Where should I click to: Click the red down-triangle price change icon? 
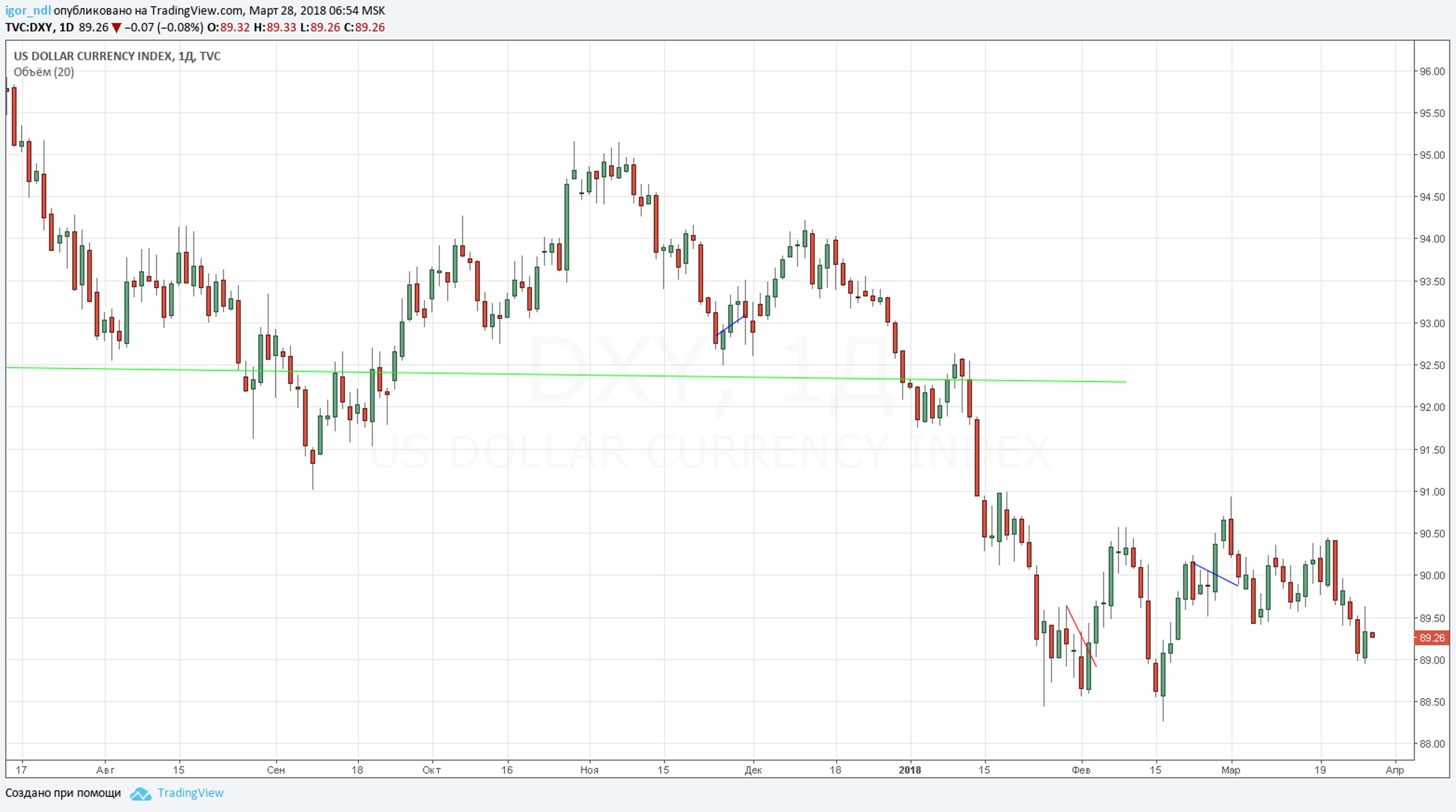[116, 27]
